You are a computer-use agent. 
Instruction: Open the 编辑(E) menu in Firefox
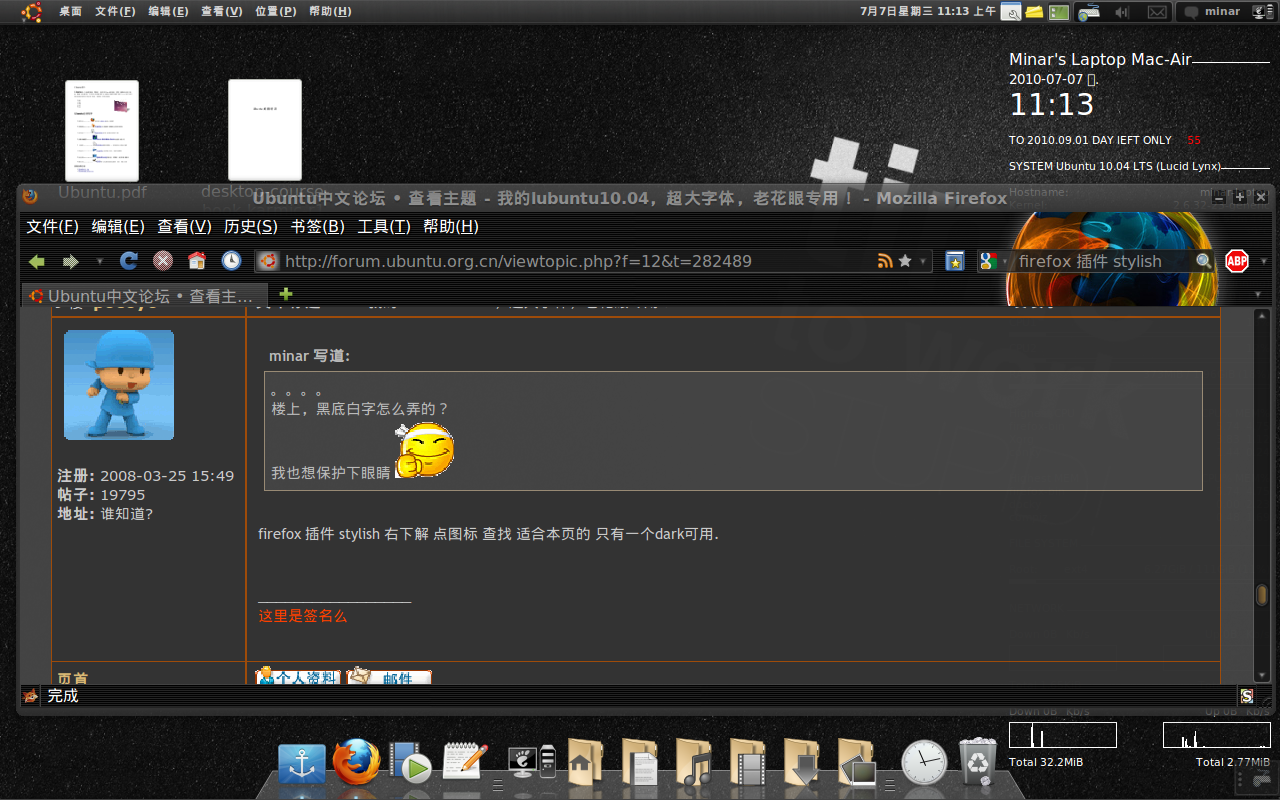pyautogui.click(x=118, y=227)
